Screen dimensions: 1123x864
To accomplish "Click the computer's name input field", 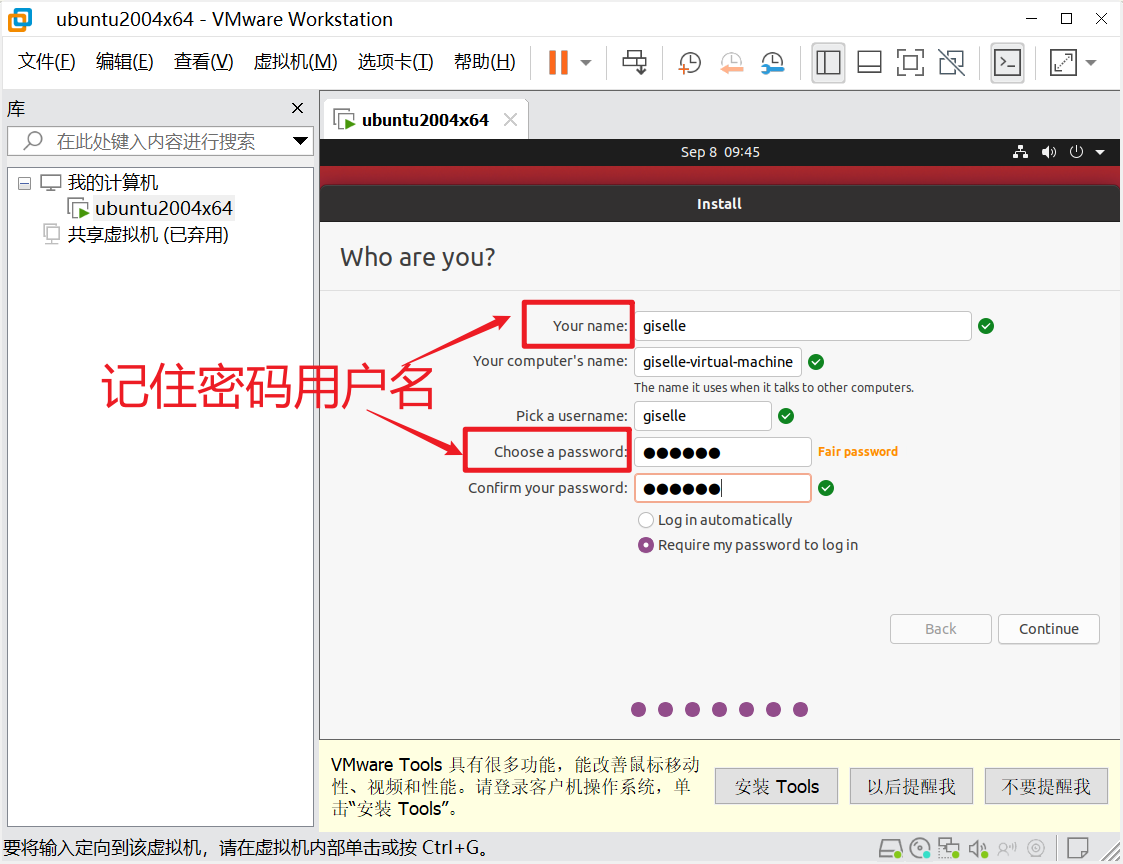I will pos(718,362).
